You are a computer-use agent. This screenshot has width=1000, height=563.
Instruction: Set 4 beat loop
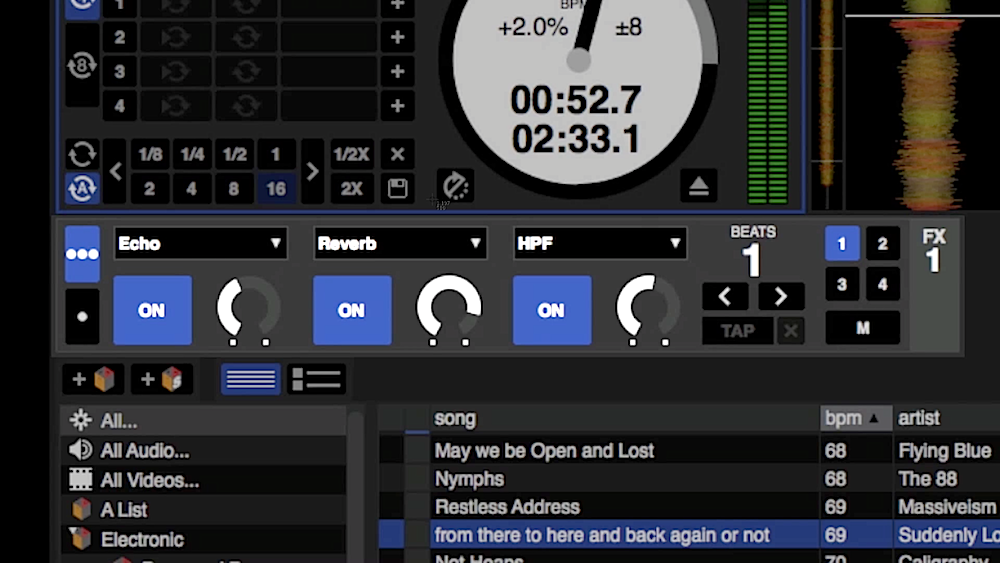(192, 189)
